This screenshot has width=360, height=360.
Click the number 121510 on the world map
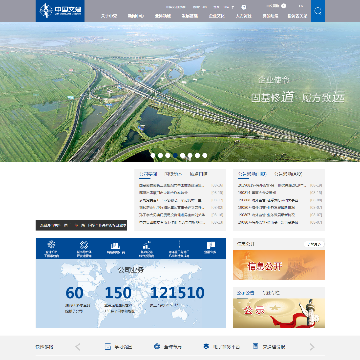coord(177,293)
